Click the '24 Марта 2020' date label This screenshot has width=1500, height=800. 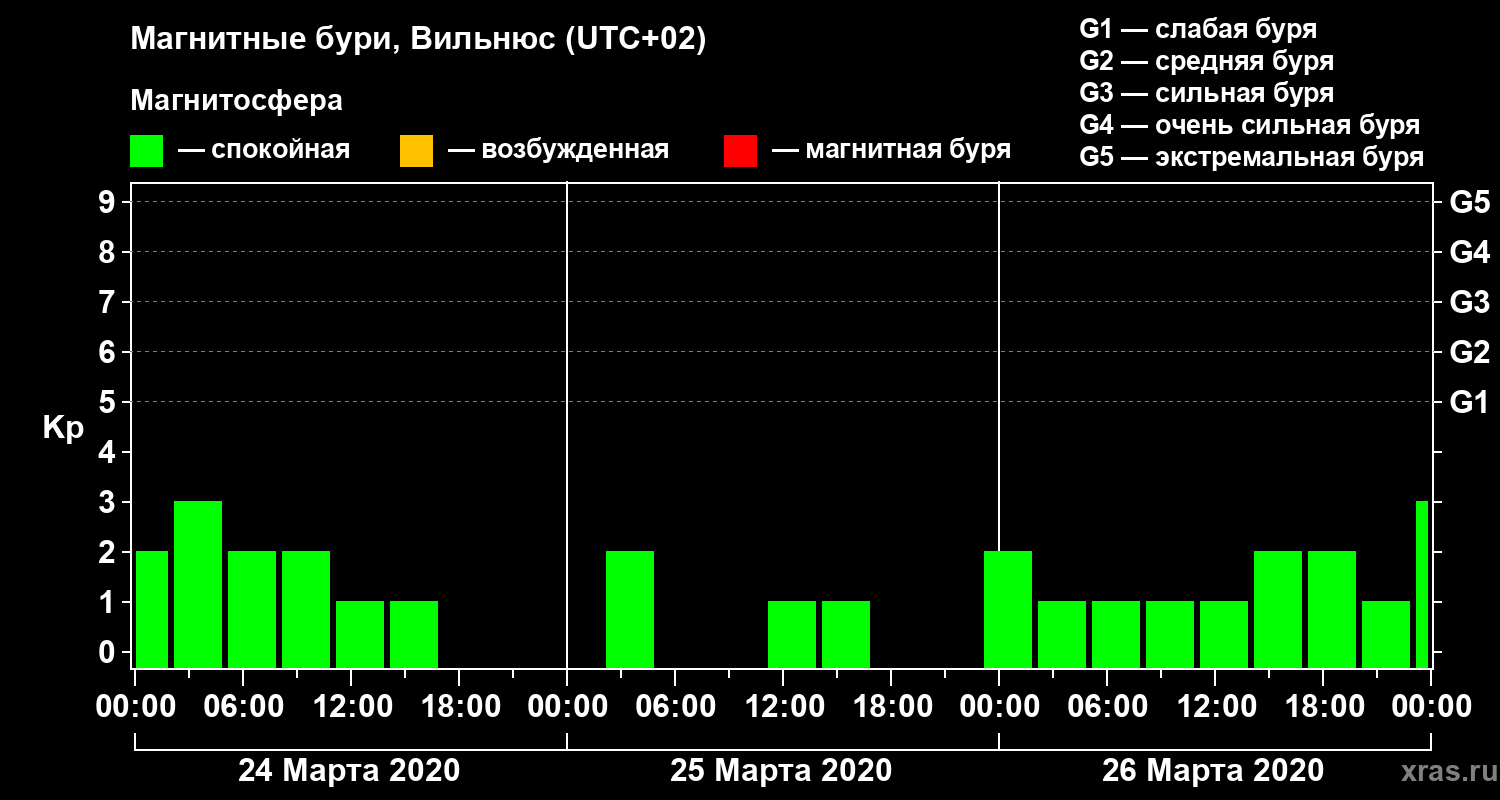pos(349,771)
